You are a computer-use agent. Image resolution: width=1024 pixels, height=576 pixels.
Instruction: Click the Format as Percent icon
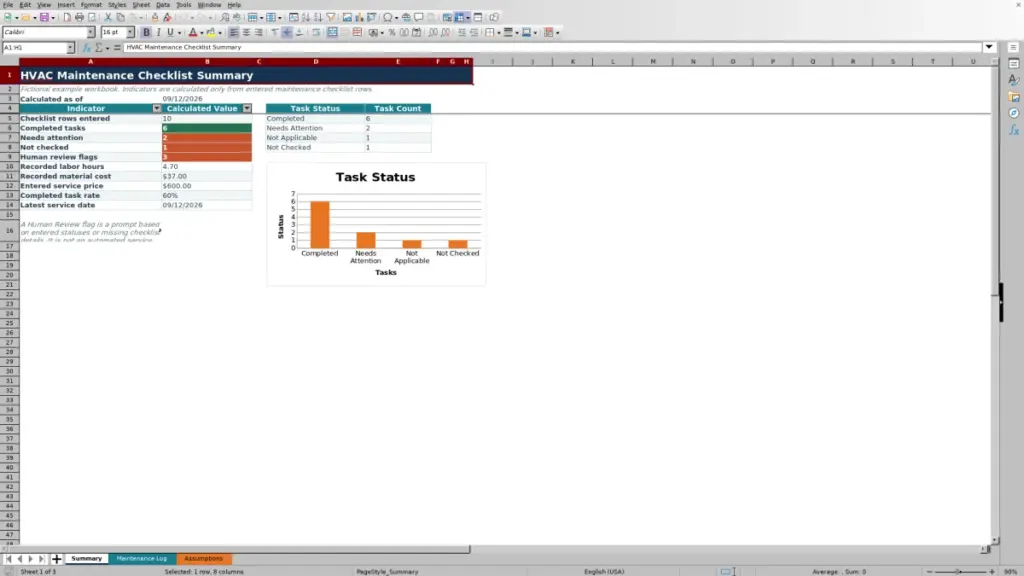pyautogui.click(x=392, y=33)
